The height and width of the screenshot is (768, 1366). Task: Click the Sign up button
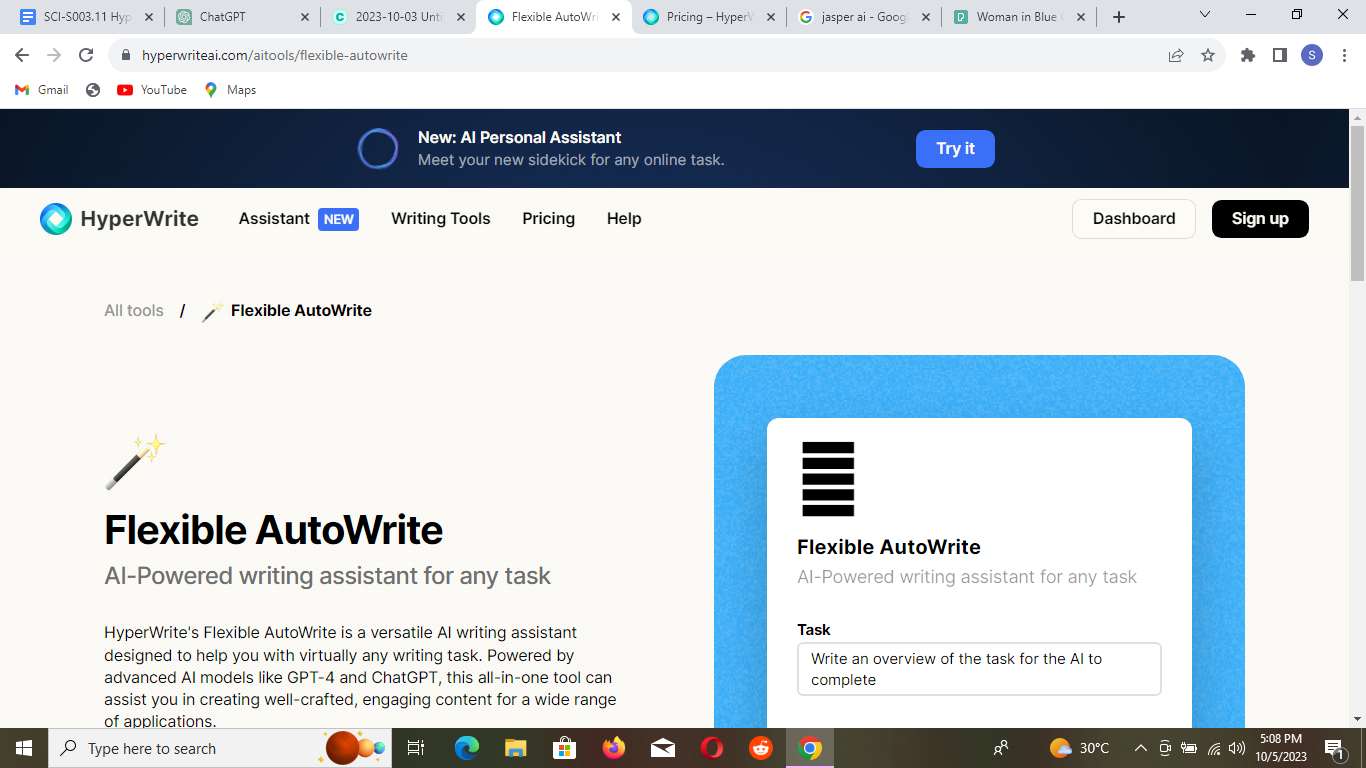tap(1260, 218)
